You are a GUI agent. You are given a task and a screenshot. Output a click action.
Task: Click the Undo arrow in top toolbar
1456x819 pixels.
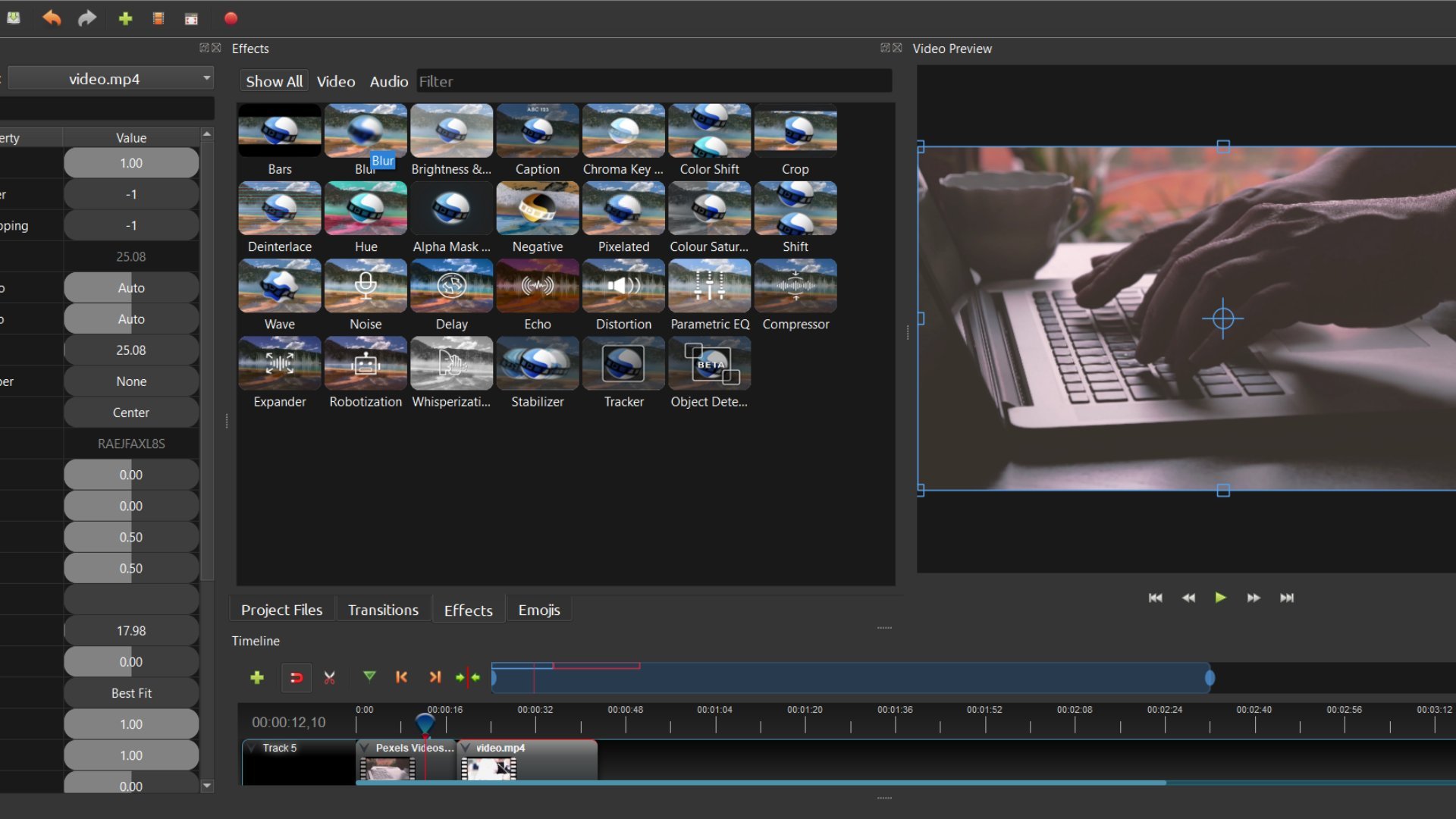pos(52,18)
